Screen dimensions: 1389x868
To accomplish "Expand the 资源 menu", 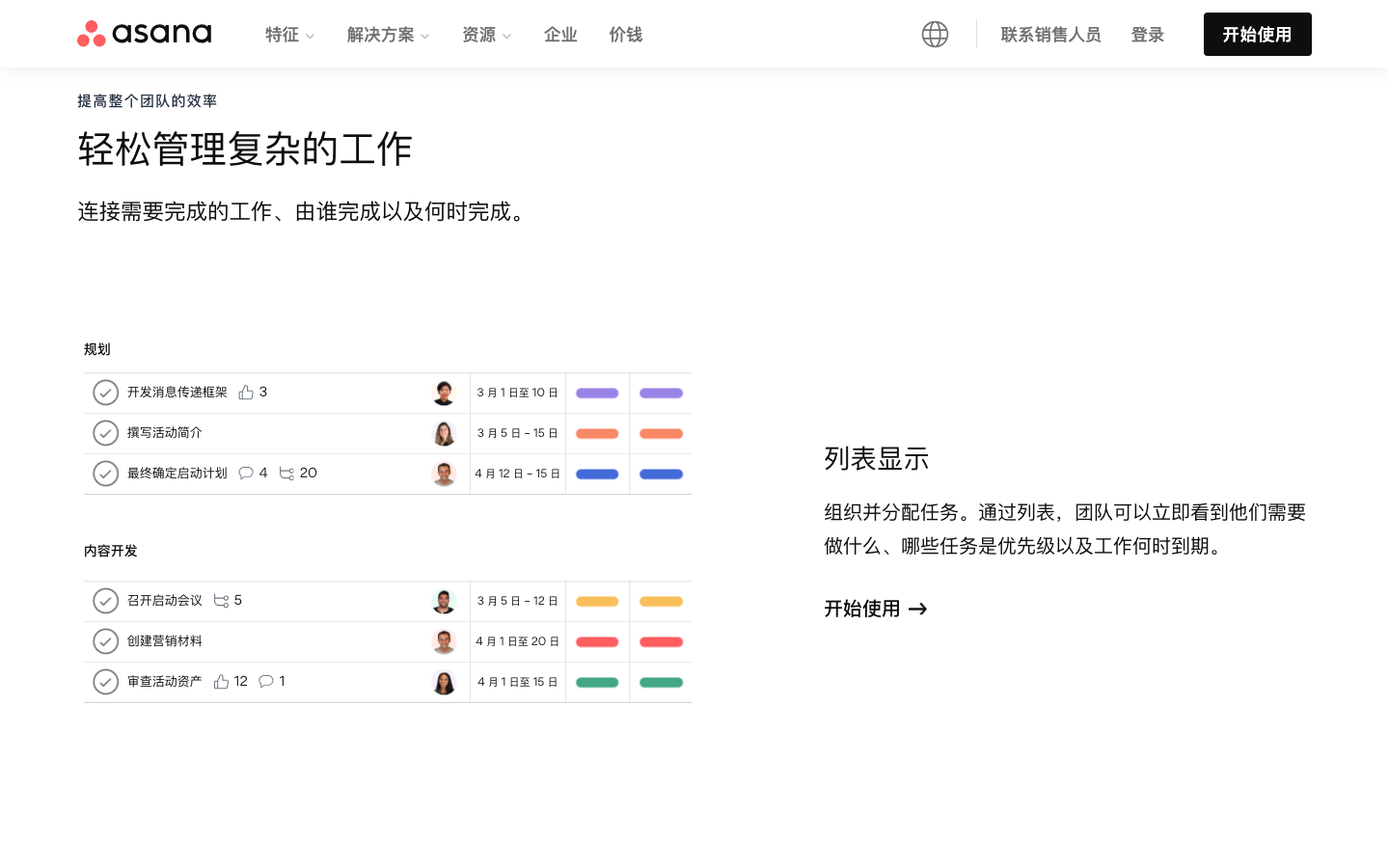I will pos(486,35).
